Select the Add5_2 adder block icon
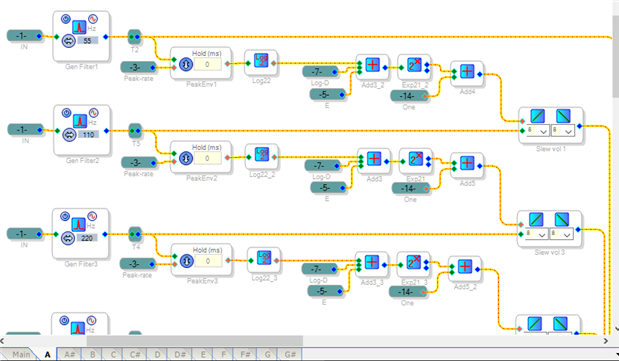 tap(465, 267)
